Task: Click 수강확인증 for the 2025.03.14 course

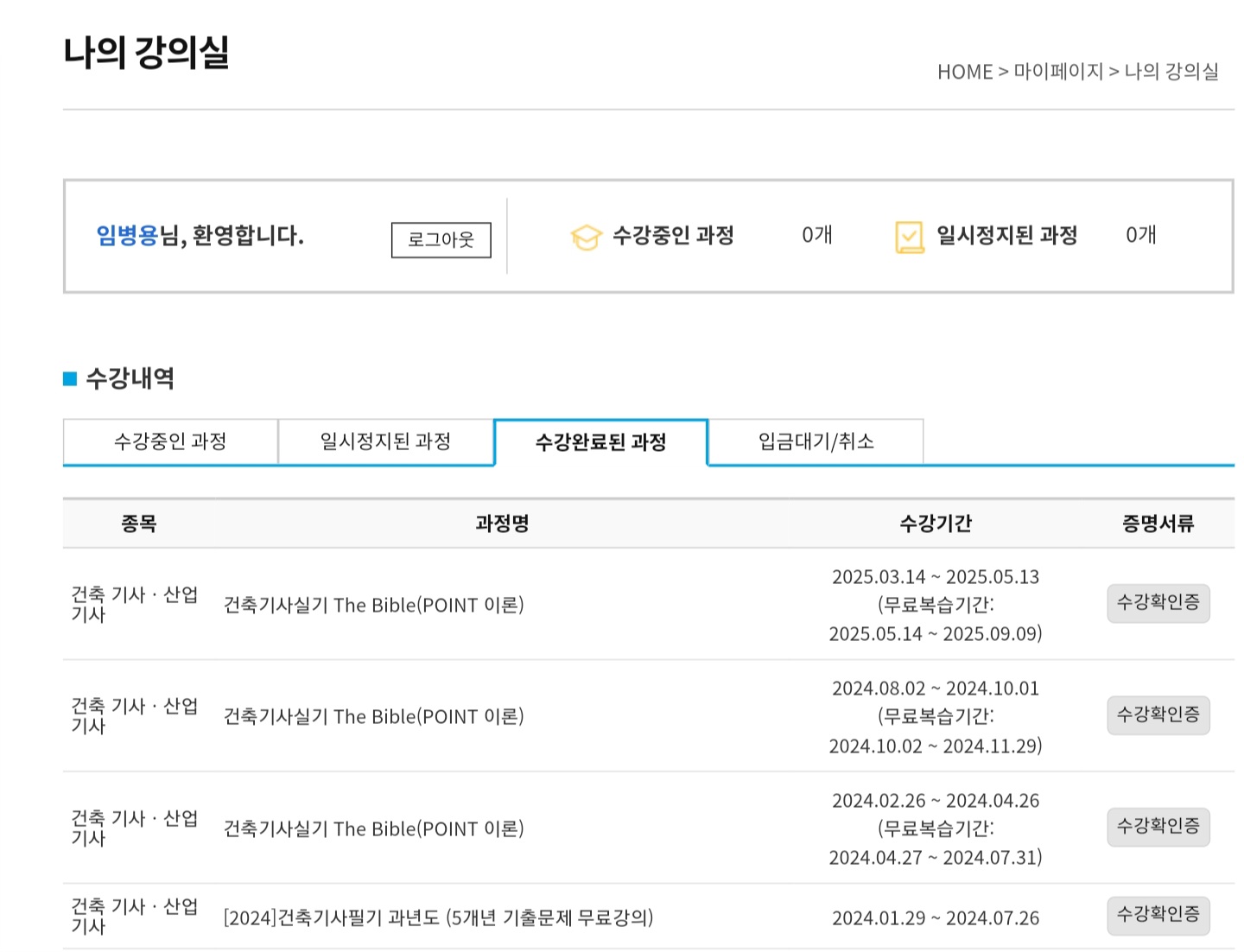Action: pos(1158,603)
